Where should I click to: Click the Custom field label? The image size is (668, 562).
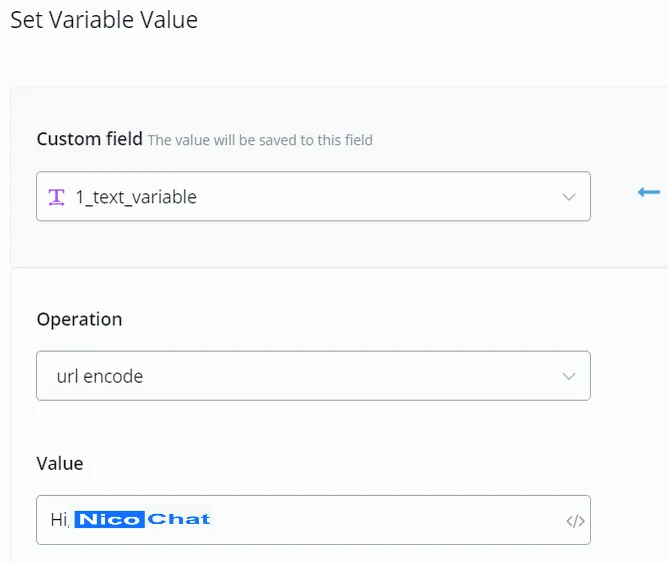point(89,139)
